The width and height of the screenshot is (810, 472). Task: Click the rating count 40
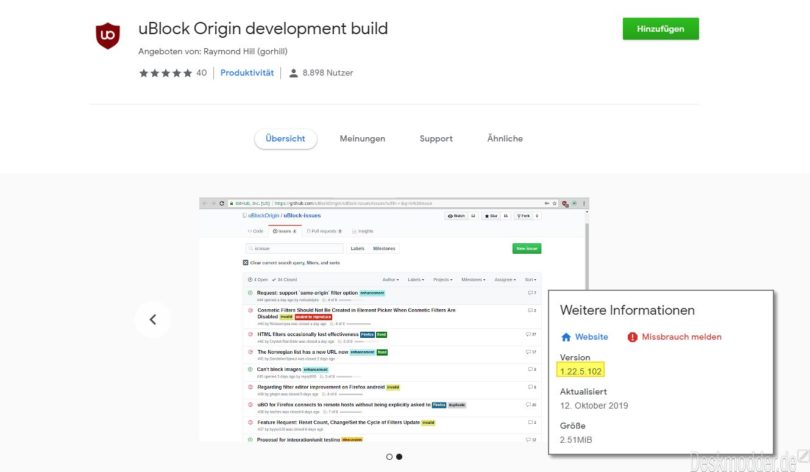coord(201,73)
